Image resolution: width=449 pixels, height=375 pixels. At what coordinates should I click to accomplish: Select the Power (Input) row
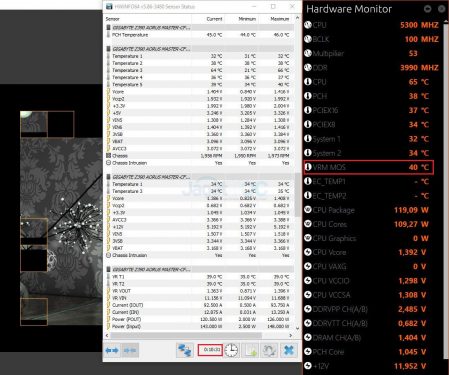[x=199, y=326]
